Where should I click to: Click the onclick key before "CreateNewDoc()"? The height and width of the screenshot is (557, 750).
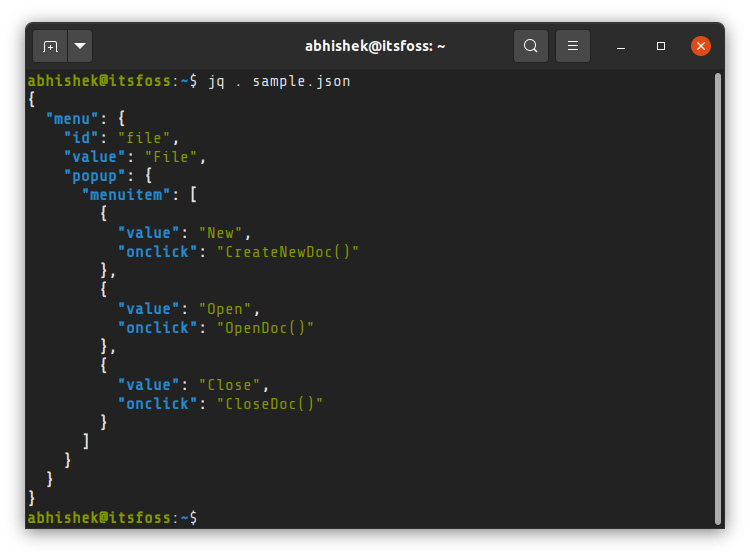pyautogui.click(x=157, y=252)
